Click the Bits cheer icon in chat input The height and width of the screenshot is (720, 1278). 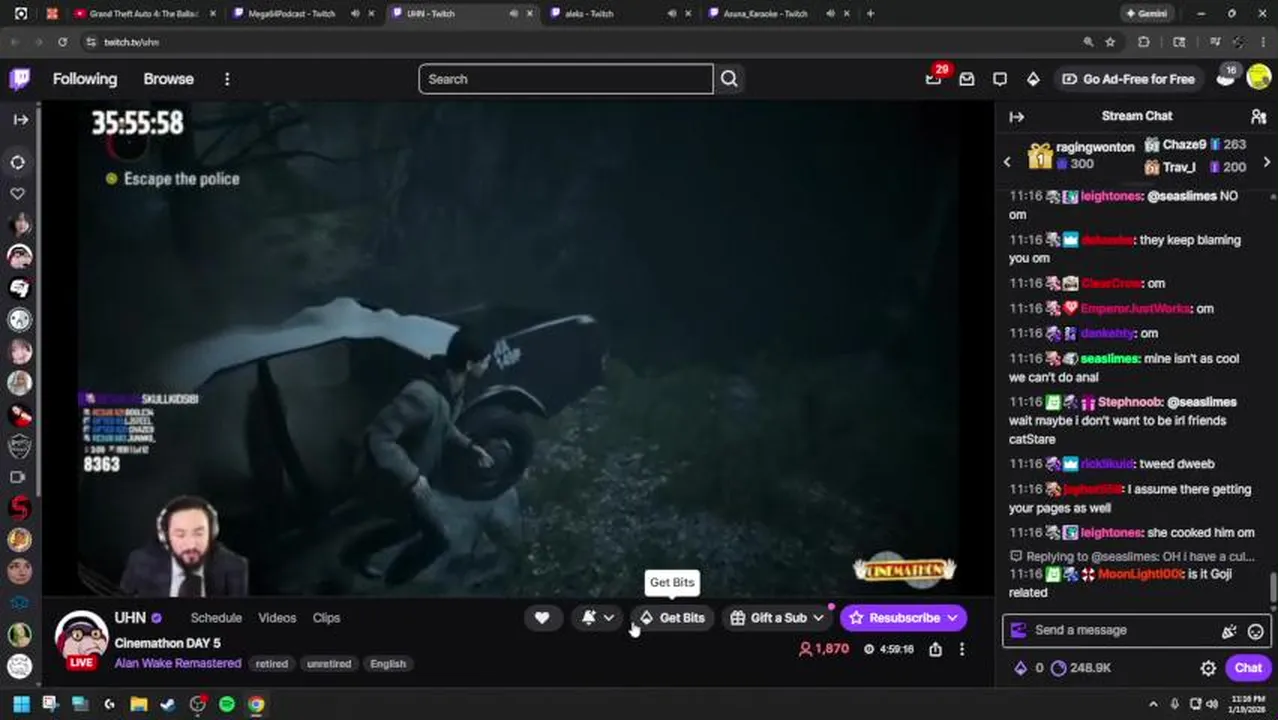tap(1229, 631)
